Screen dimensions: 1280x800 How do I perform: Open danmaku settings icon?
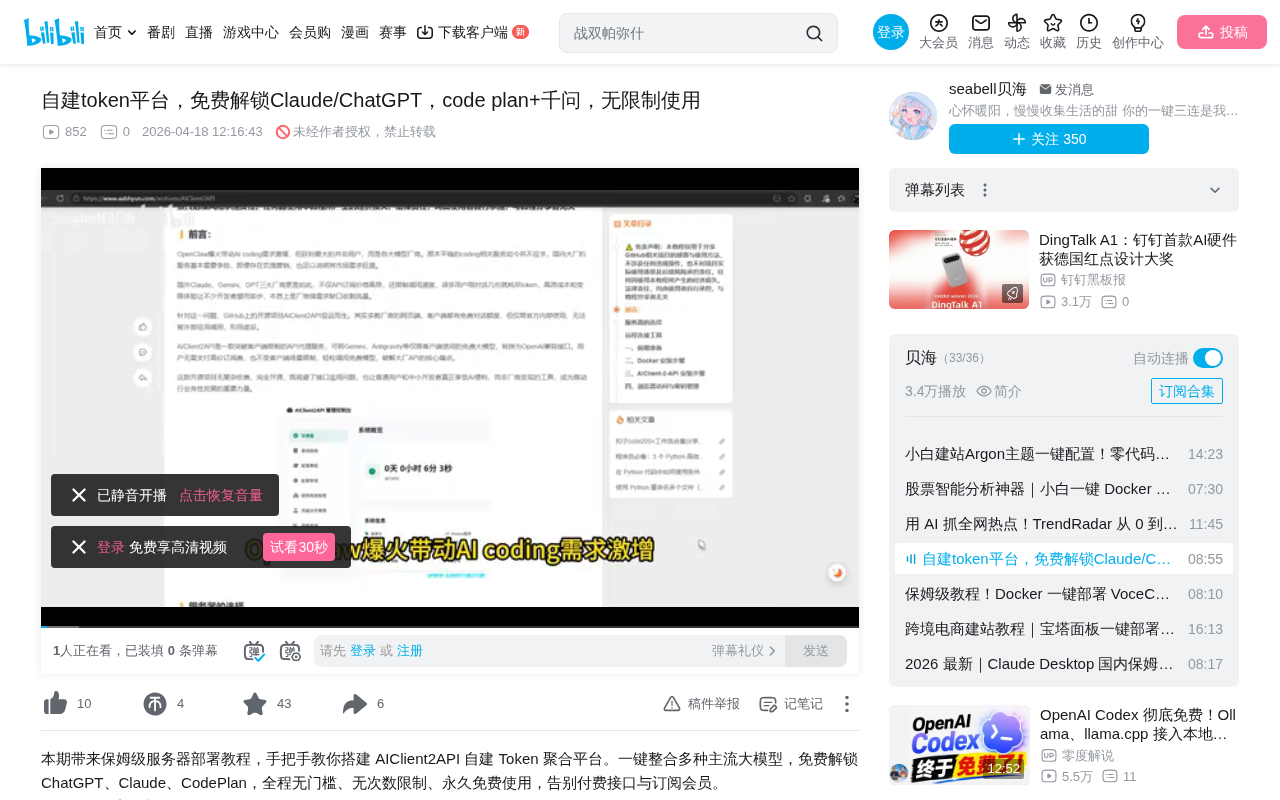coord(290,651)
